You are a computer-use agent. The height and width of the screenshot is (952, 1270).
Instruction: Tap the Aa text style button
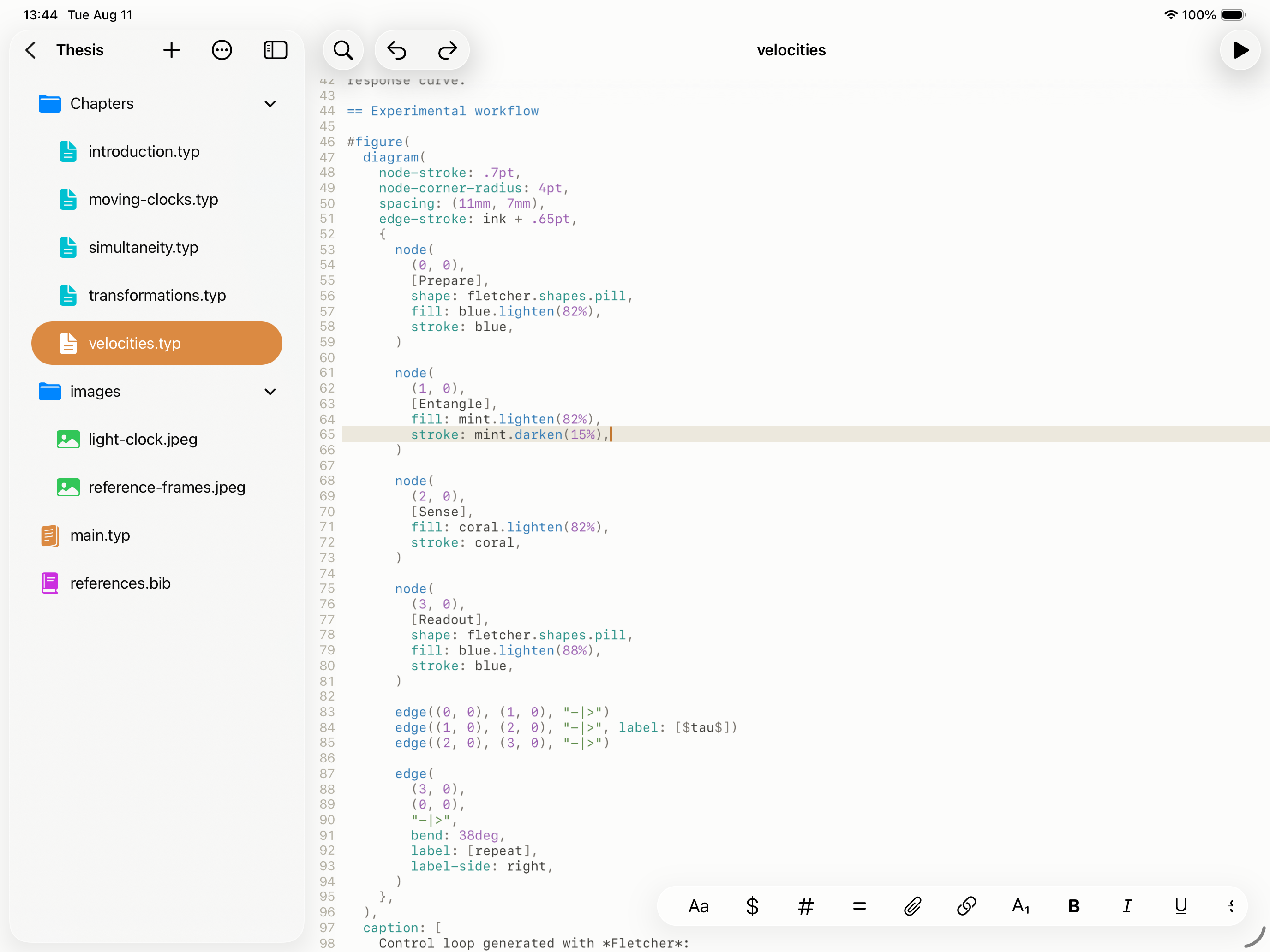pos(698,906)
